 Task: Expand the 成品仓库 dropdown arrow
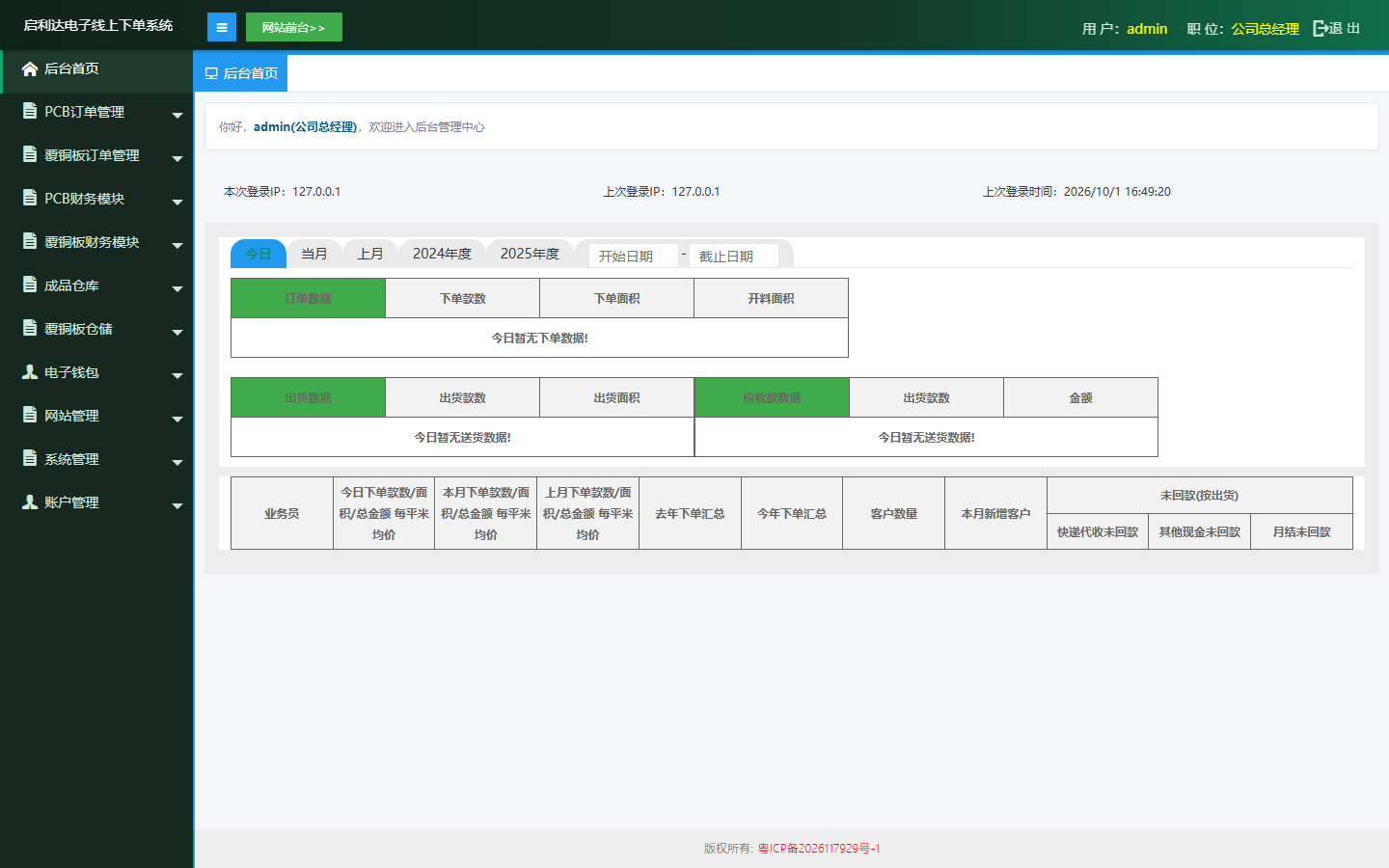[177, 289]
